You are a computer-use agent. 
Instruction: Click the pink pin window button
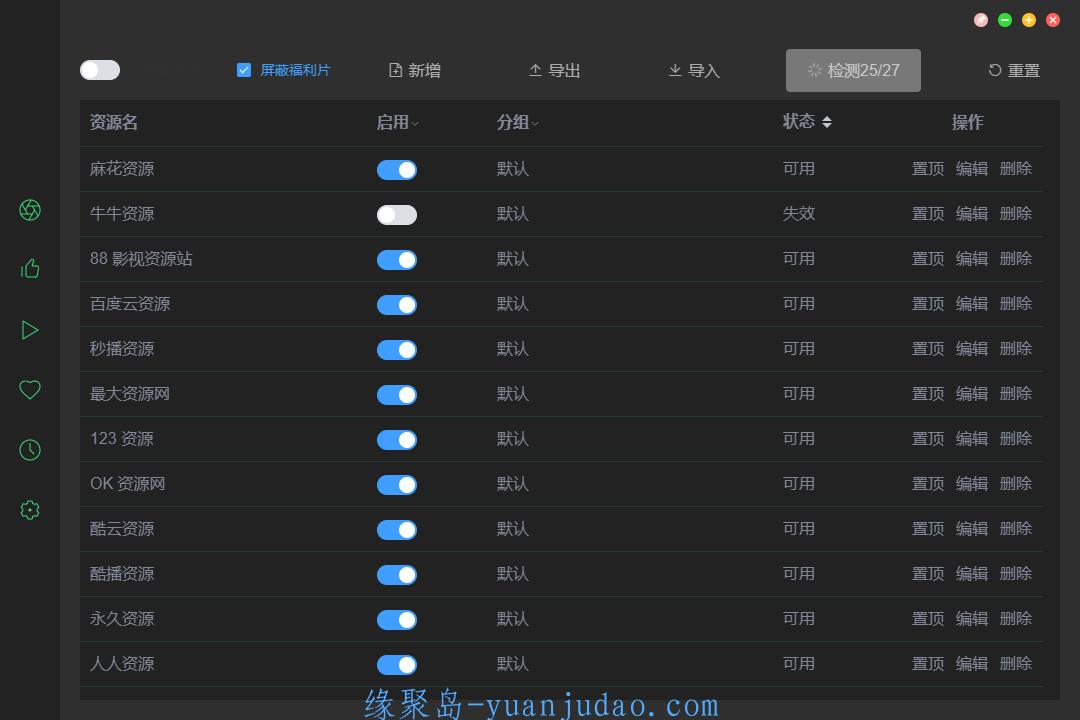(981, 20)
